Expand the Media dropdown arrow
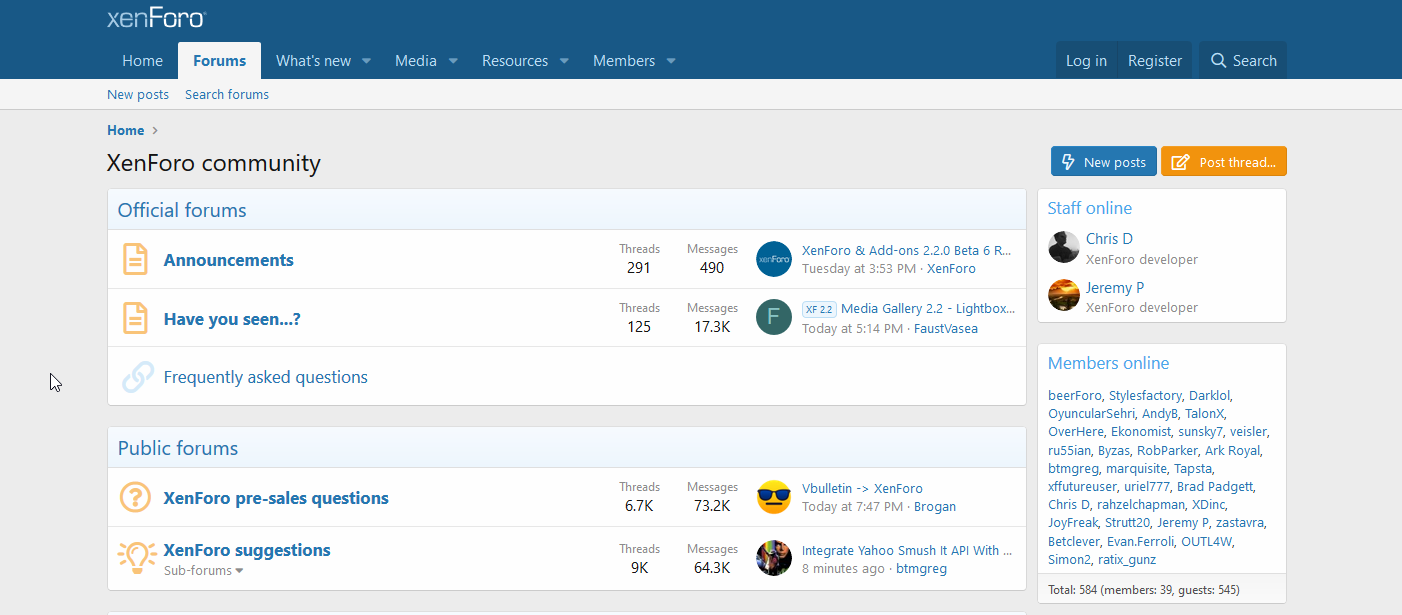 tap(453, 61)
